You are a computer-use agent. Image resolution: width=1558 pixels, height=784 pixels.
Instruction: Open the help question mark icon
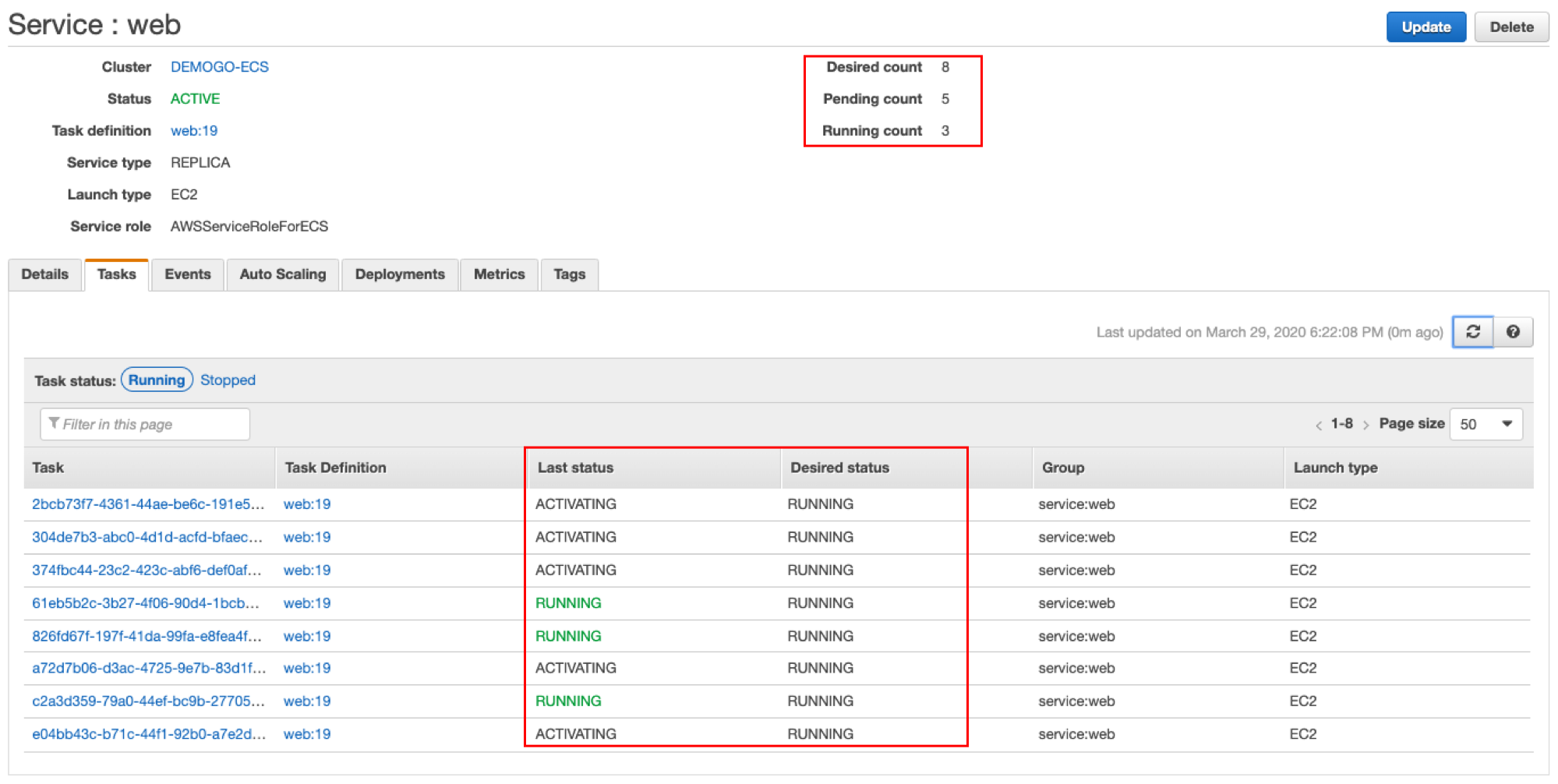point(1513,332)
